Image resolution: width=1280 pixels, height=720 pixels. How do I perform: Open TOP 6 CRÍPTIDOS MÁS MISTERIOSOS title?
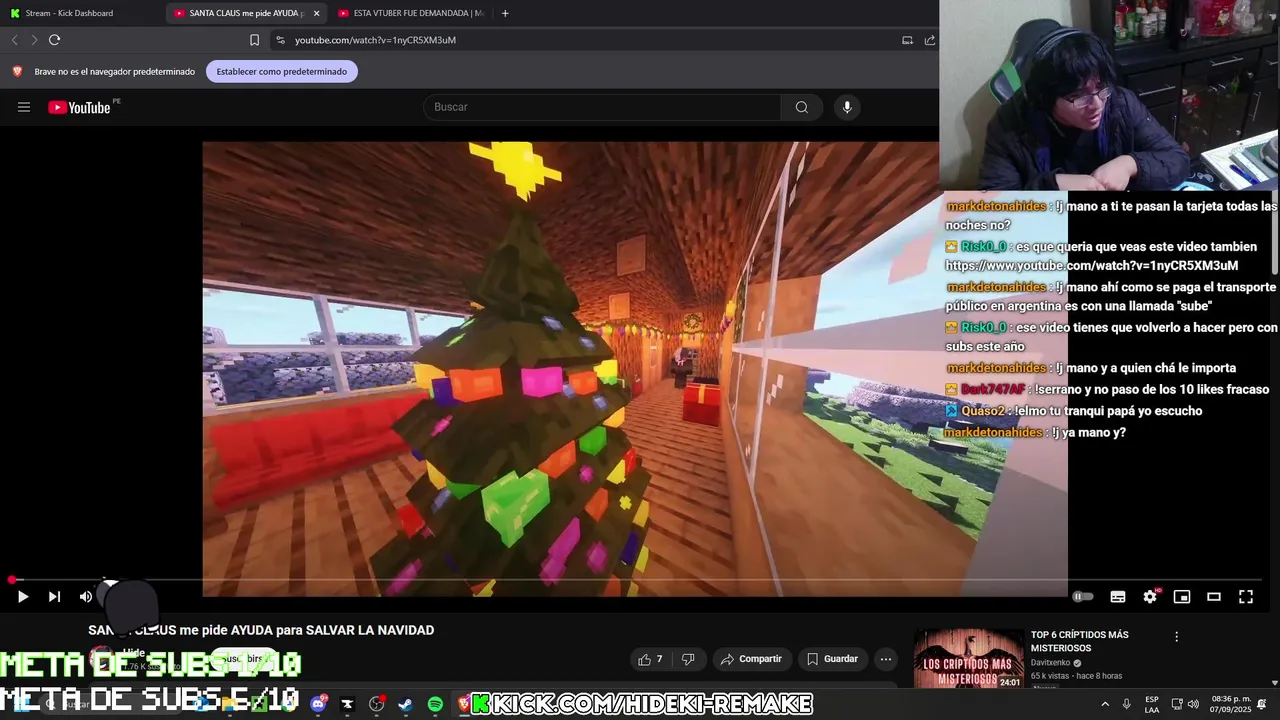(x=1080, y=641)
